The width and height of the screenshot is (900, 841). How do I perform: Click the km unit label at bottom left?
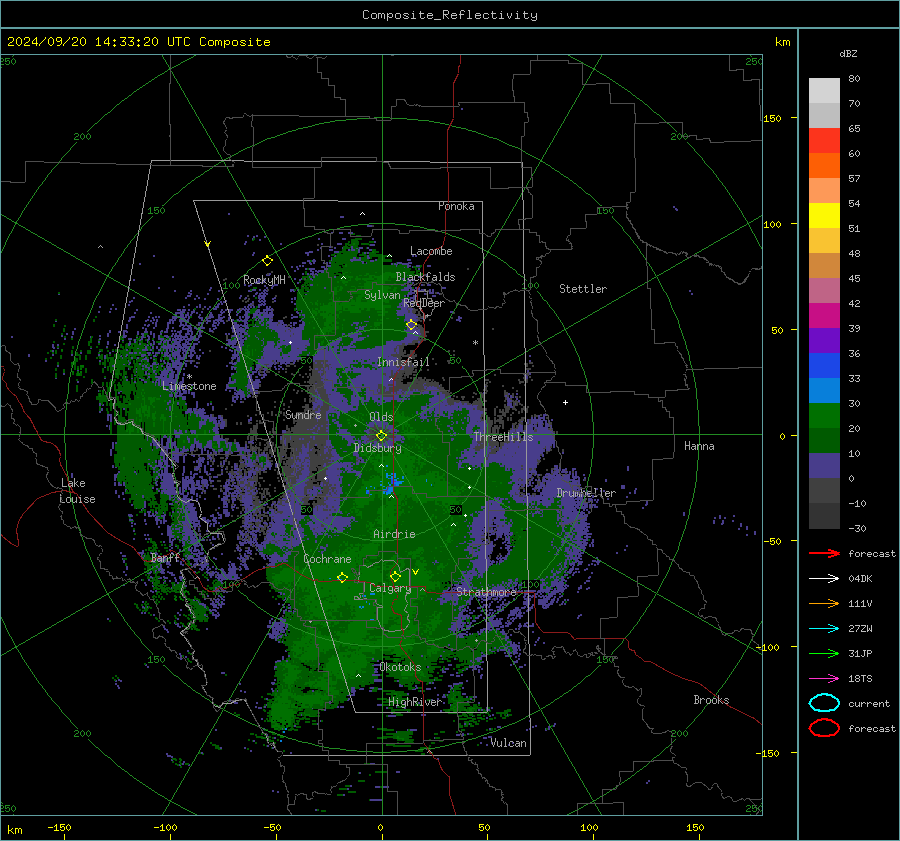[14, 830]
